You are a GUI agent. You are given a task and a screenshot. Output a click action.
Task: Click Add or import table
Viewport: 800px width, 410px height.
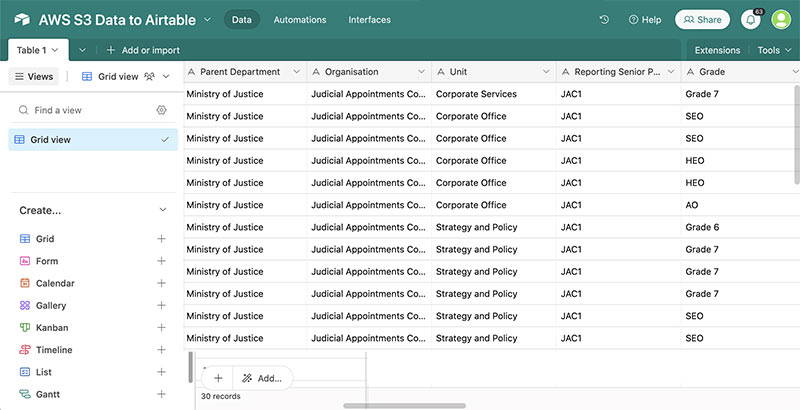[x=143, y=50]
